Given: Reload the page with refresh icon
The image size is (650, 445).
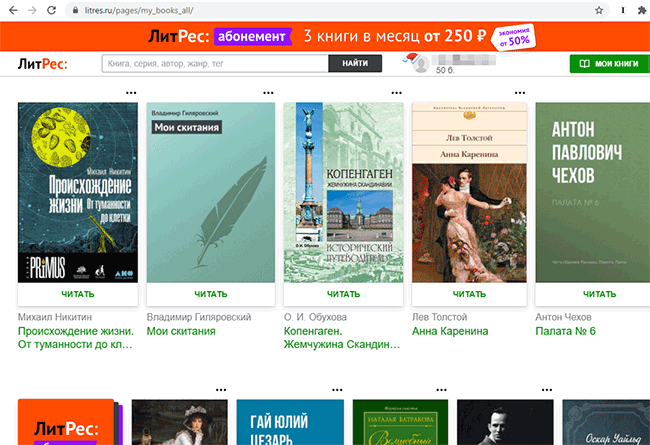Looking at the screenshot, I should click(51, 10).
